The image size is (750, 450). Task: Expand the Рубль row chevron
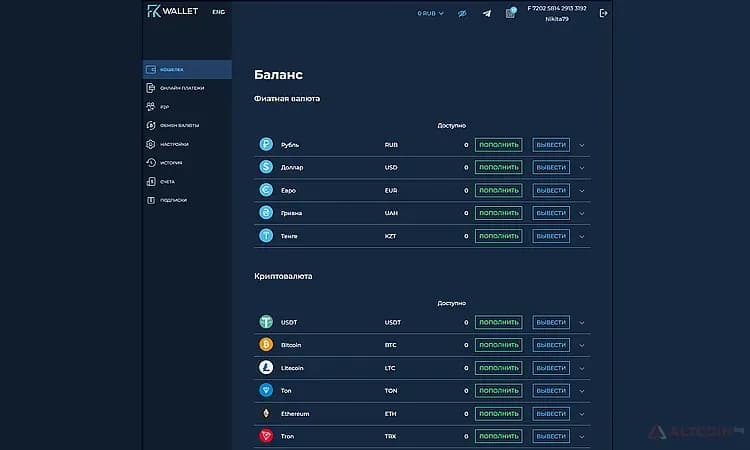click(x=582, y=145)
